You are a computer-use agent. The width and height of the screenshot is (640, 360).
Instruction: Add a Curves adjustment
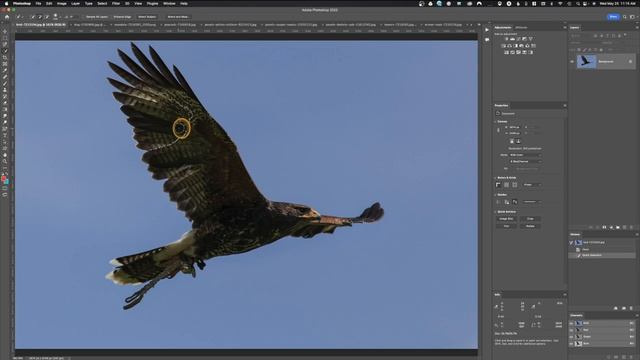point(518,39)
